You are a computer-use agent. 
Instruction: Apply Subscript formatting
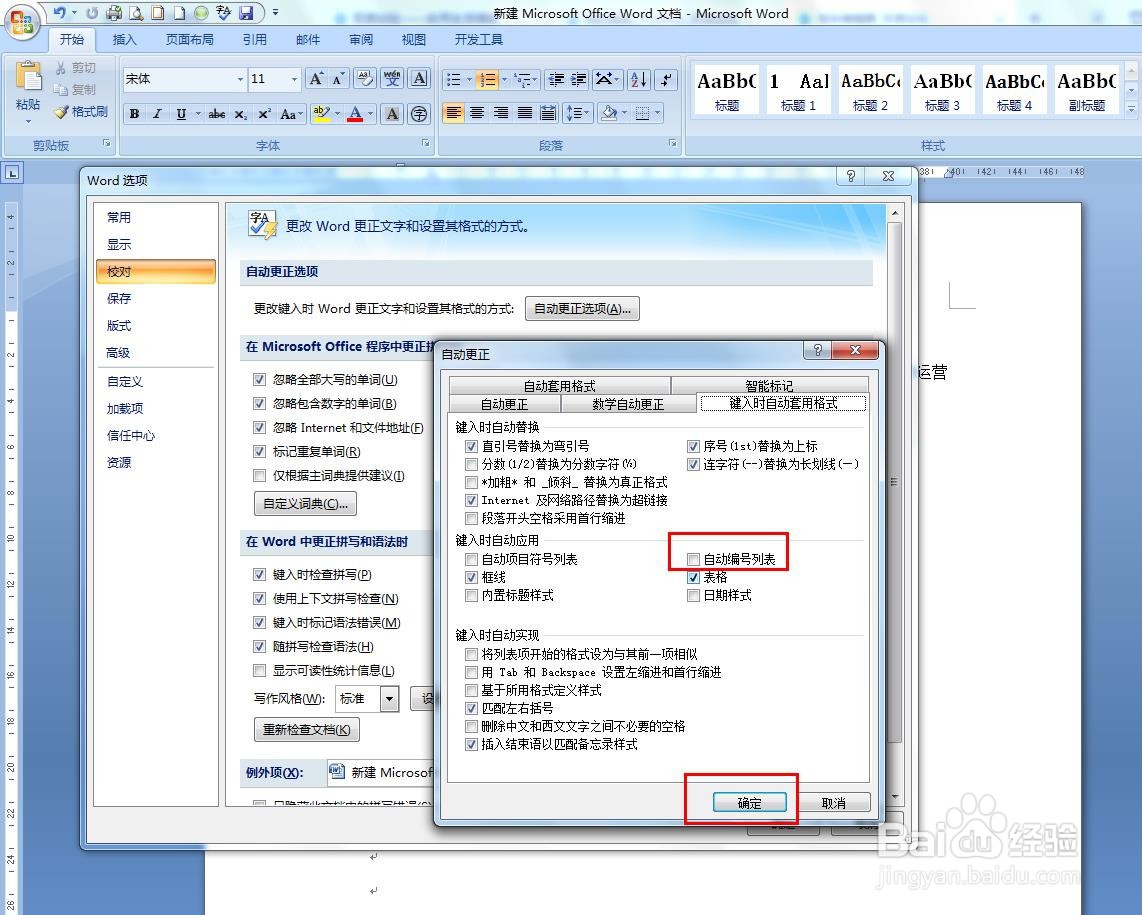[240, 114]
